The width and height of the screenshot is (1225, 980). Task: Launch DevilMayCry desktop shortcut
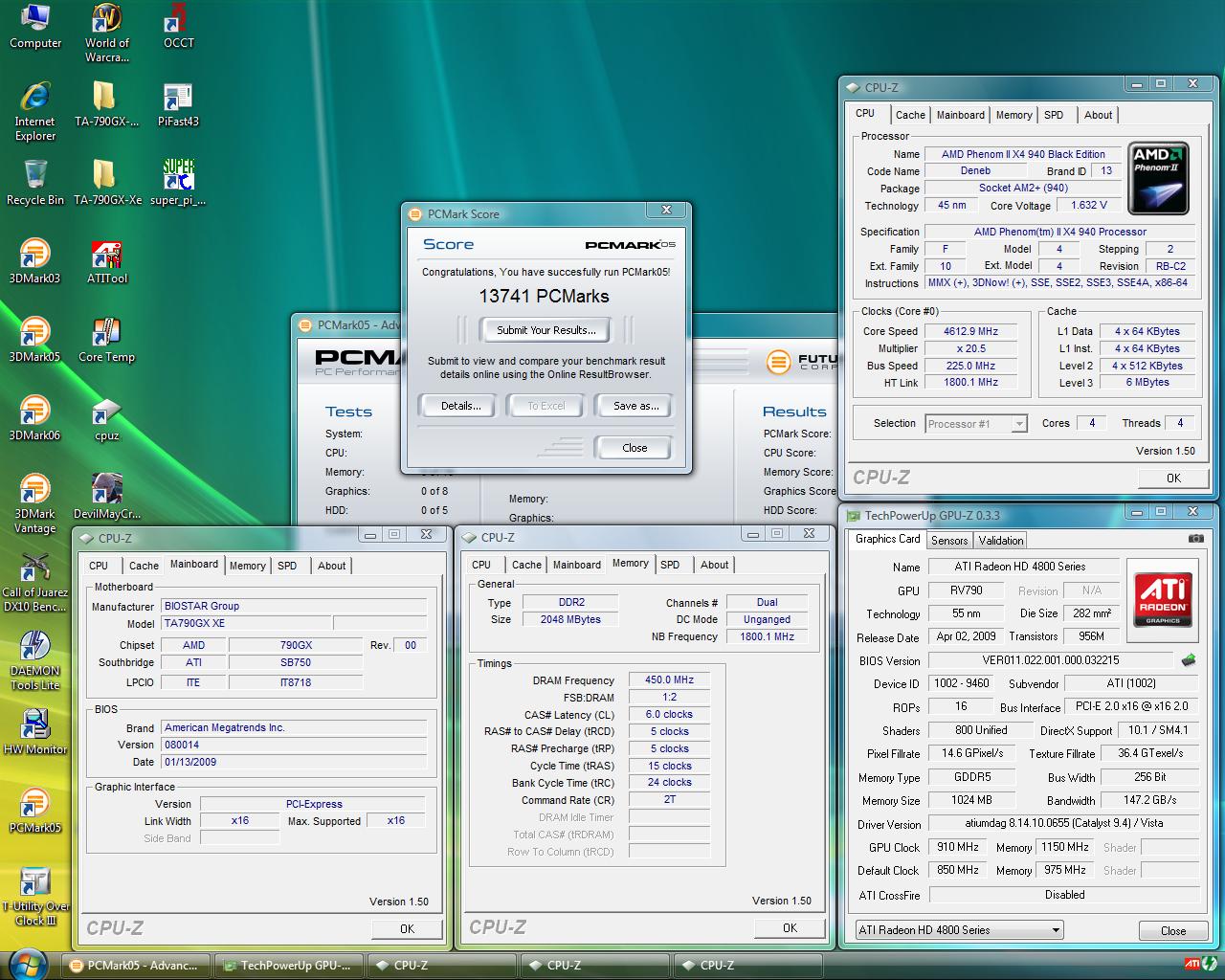106,497
